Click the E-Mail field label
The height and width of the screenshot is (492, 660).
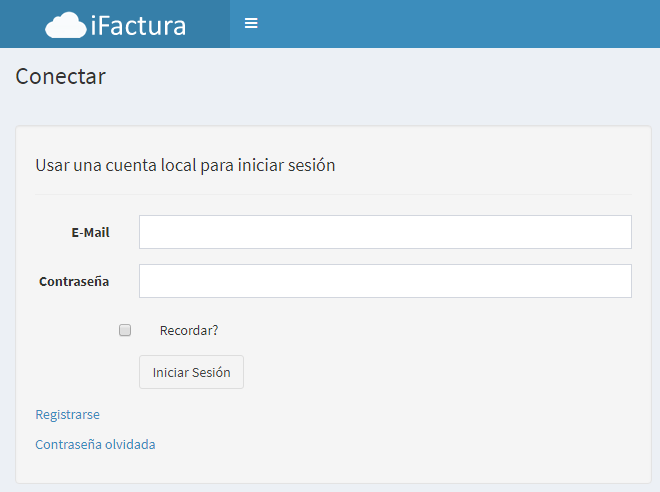[90, 232]
